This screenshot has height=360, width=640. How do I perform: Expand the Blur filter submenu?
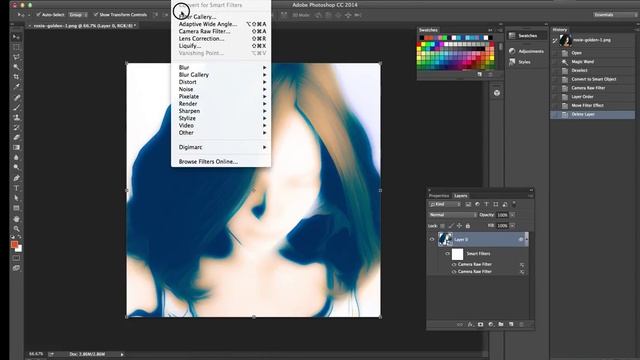[x=221, y=67]
